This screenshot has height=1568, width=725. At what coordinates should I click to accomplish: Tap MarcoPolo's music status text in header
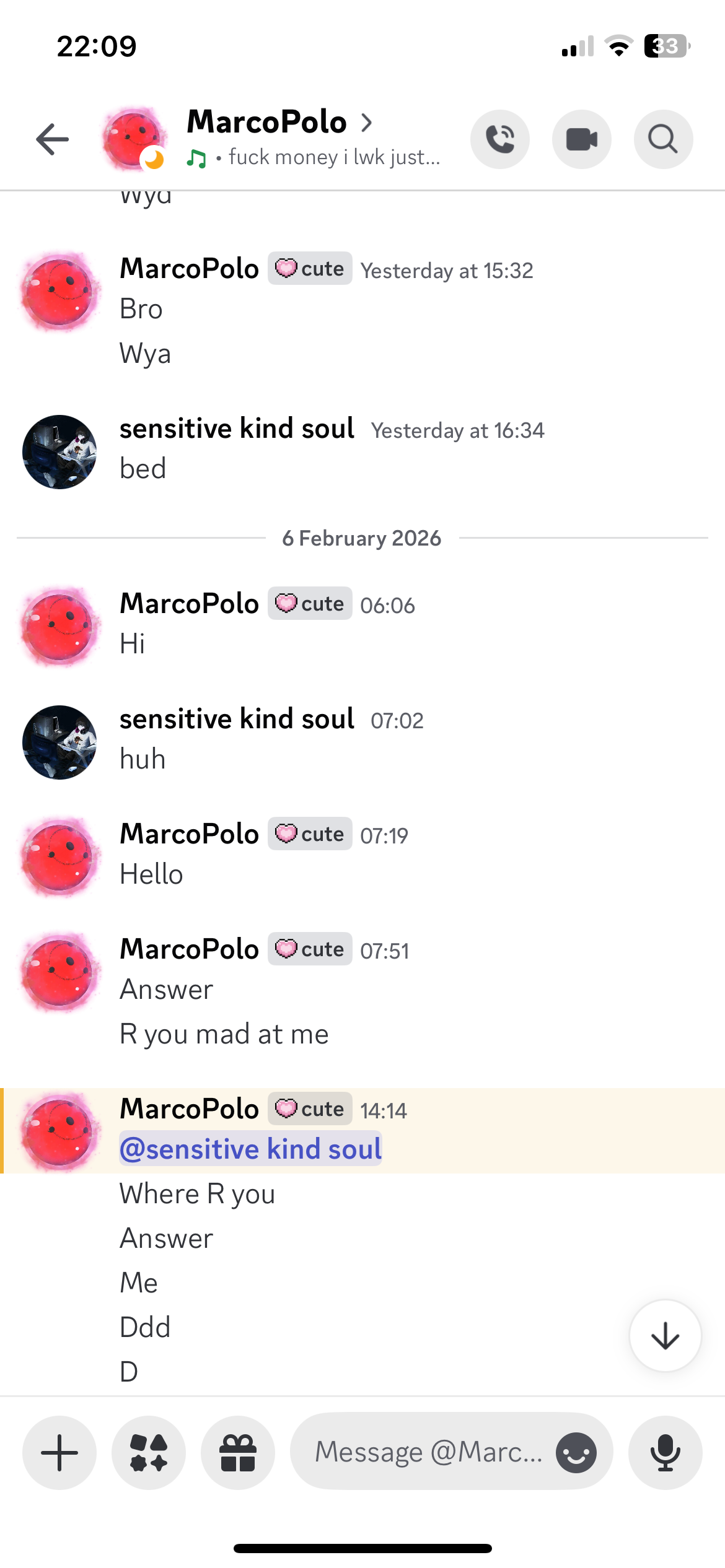pos(333,158)
